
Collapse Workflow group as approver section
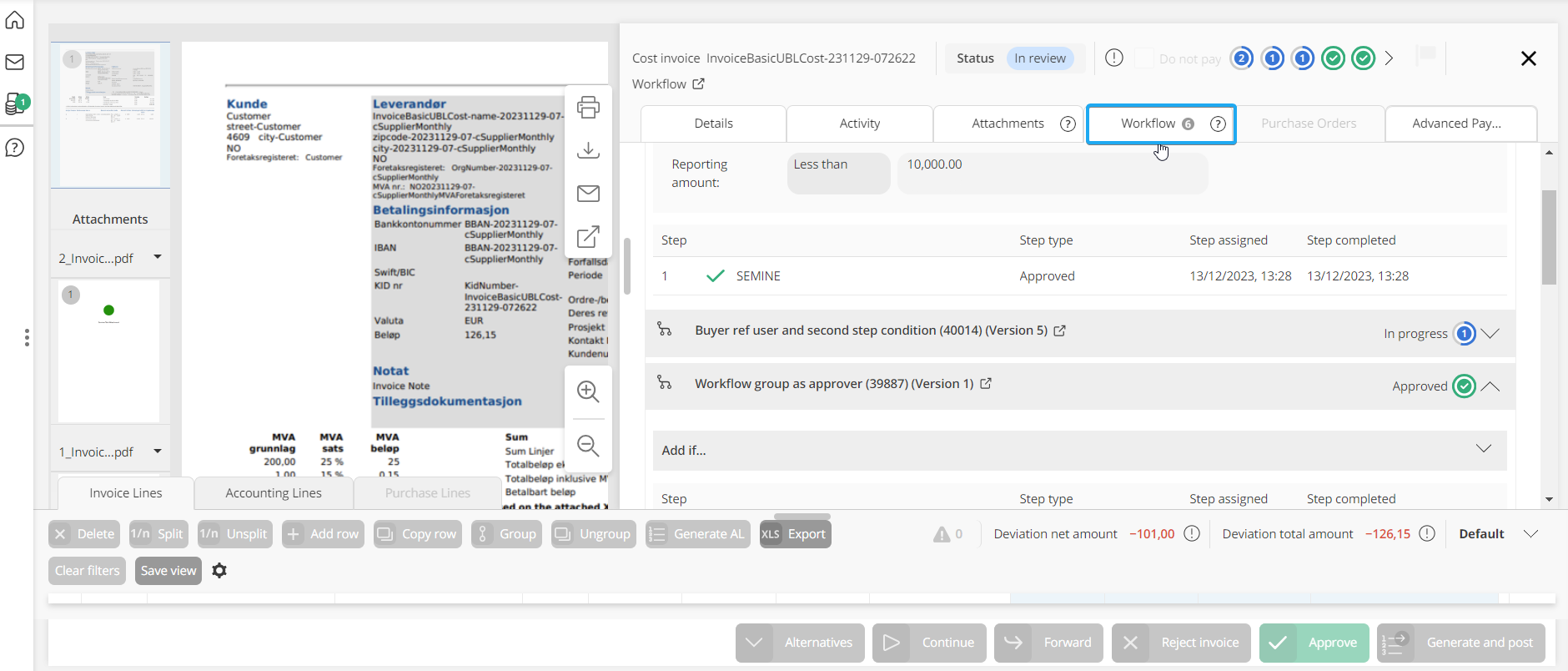[x=1490, y=386]
